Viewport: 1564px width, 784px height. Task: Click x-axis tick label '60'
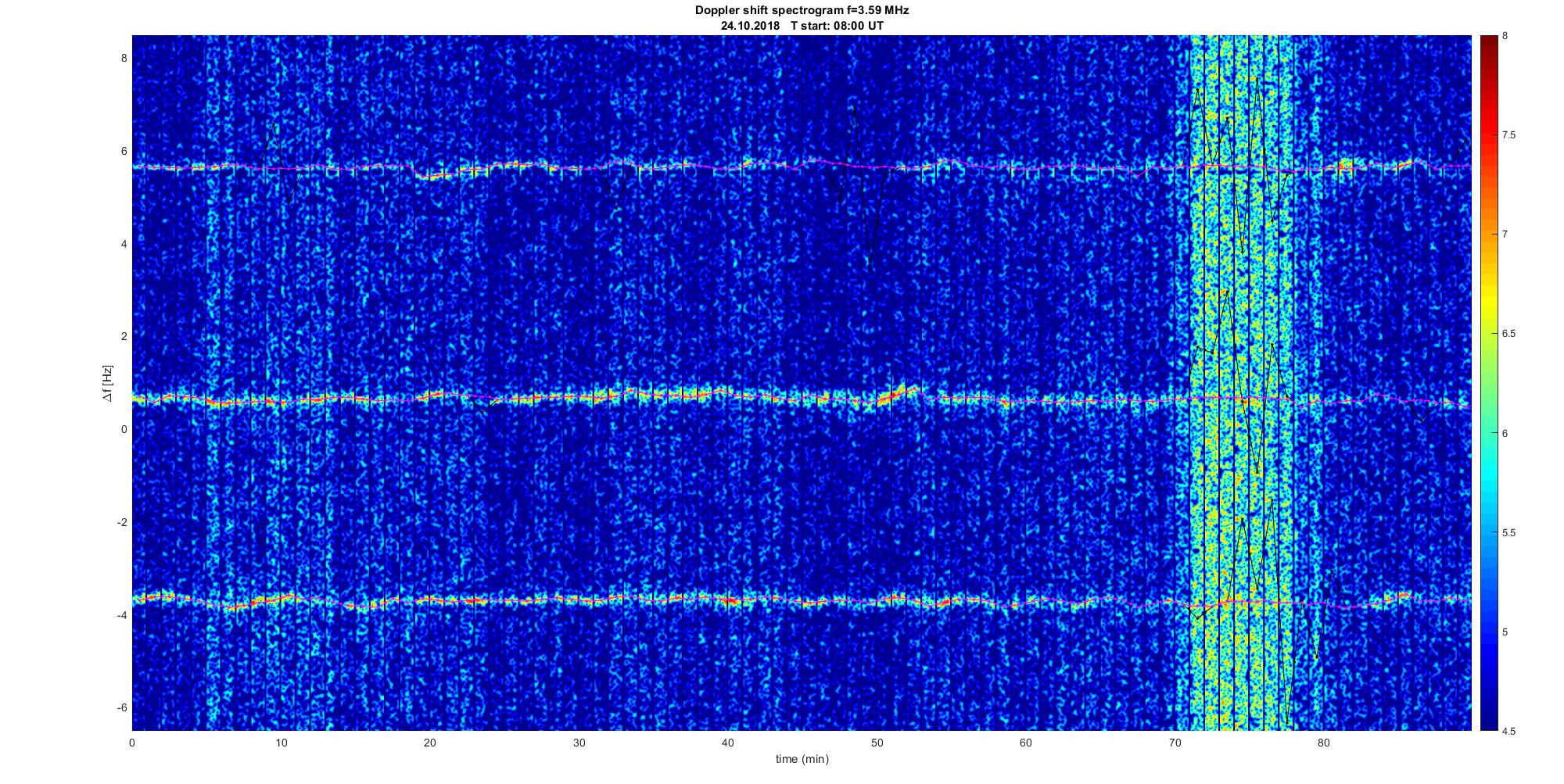click(x=1026, y=743)
